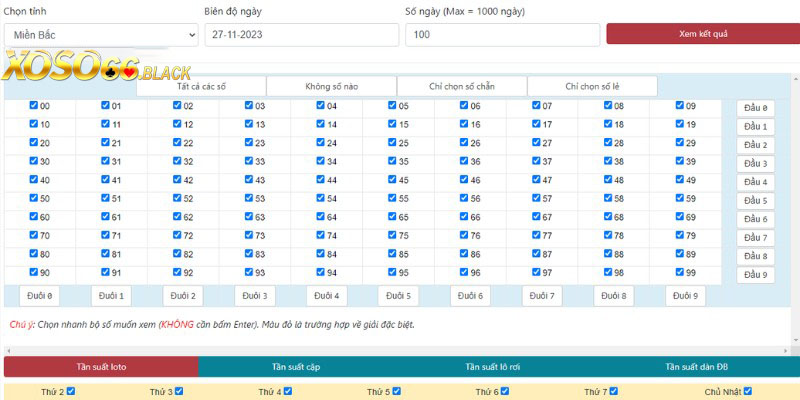800x400 pixels.
Task: Select the Đầu 2 button
Action: (x=756, y=145)
